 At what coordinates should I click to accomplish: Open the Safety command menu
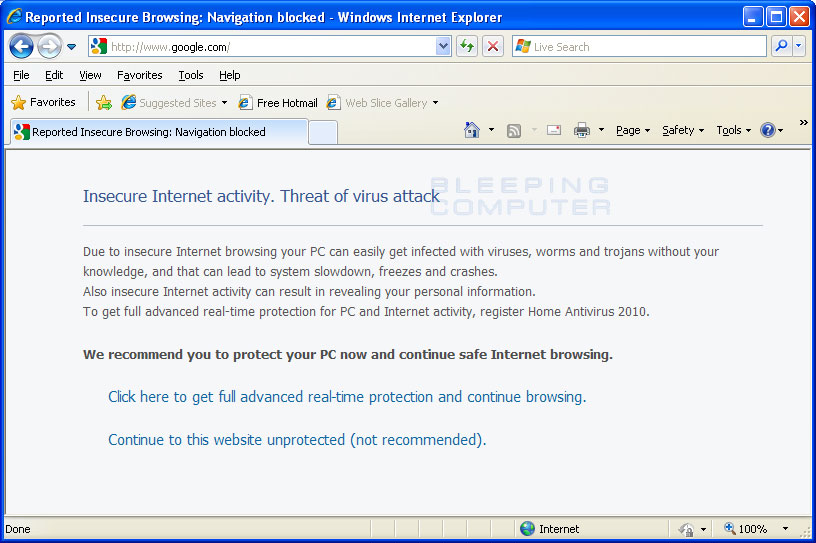click(683, 130)
